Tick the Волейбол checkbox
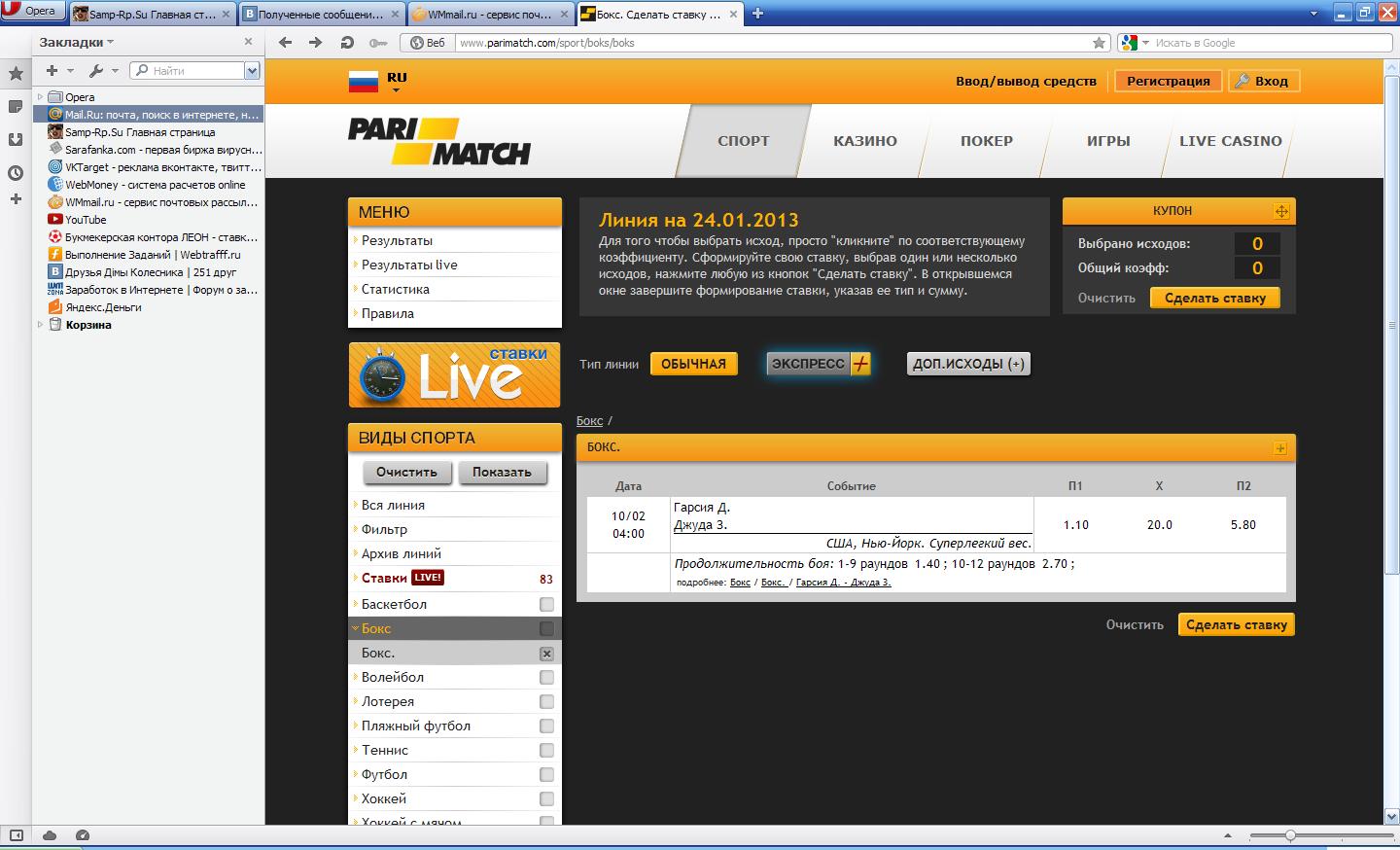The width and height of the screenshot is (1400, 850). [x=546, y=678]
